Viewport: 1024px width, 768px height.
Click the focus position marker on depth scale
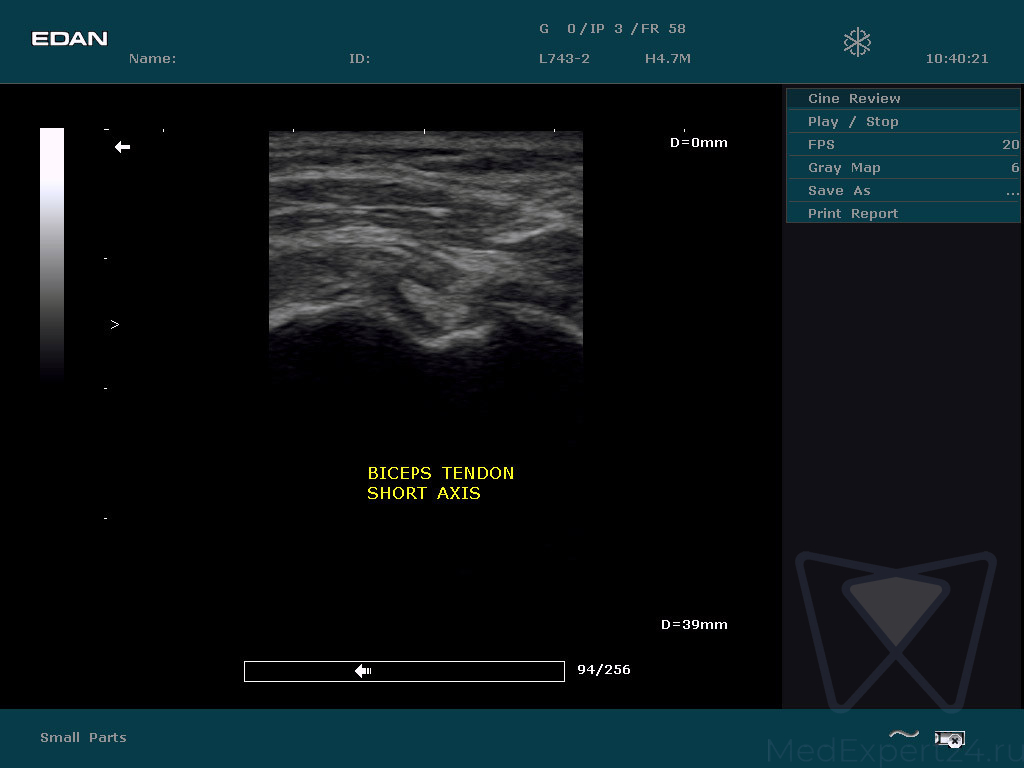[114, 324]
